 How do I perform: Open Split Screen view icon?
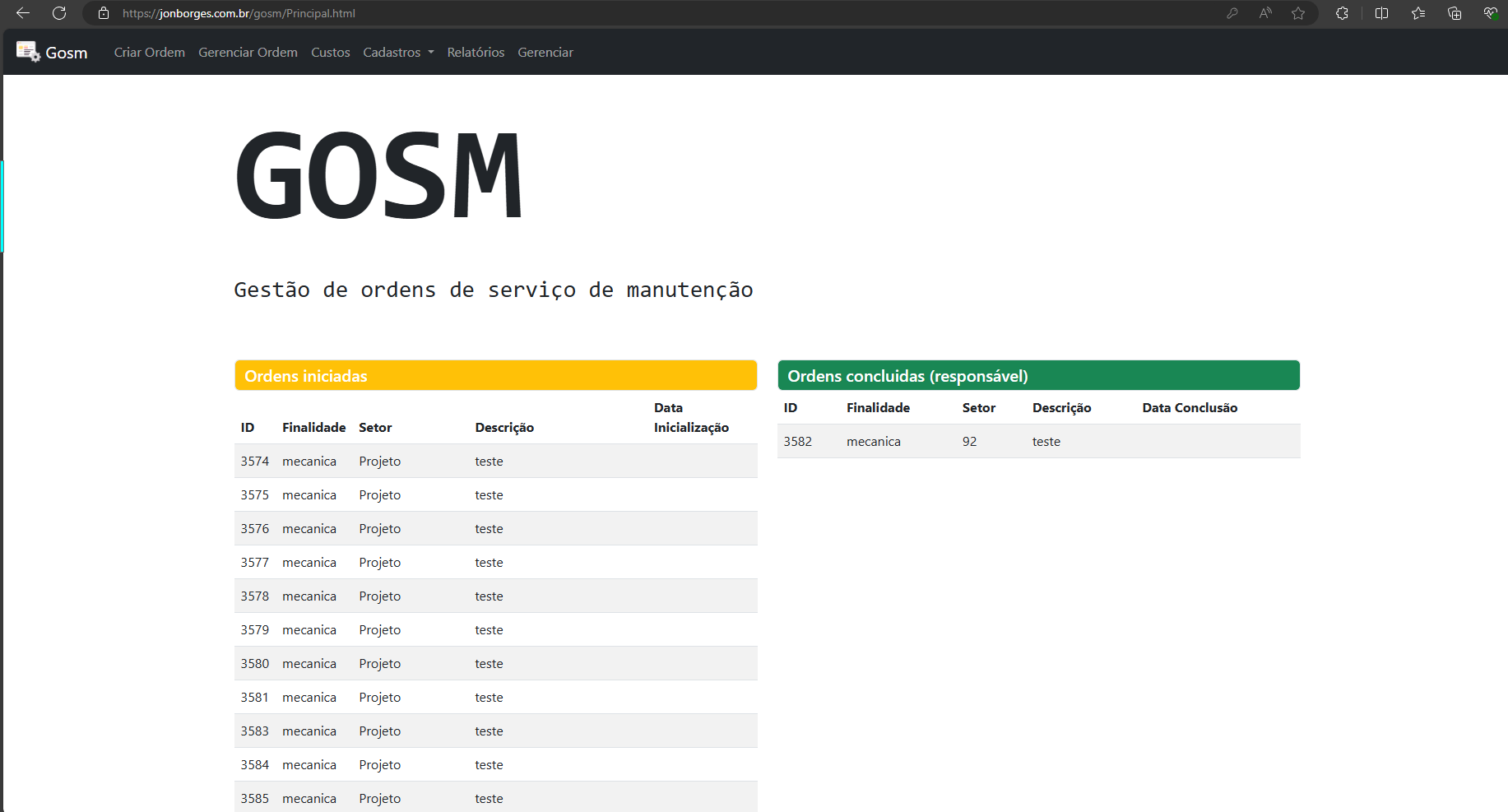tap(1381, 13)
